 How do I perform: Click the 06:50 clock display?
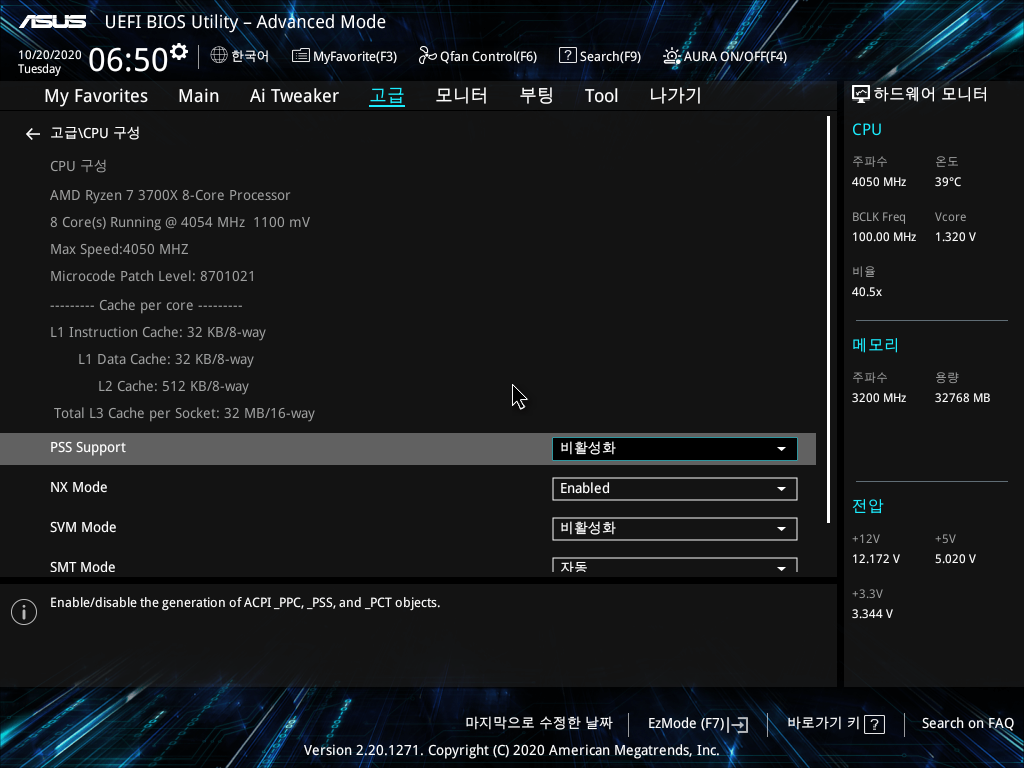click(x=128, y=60)
